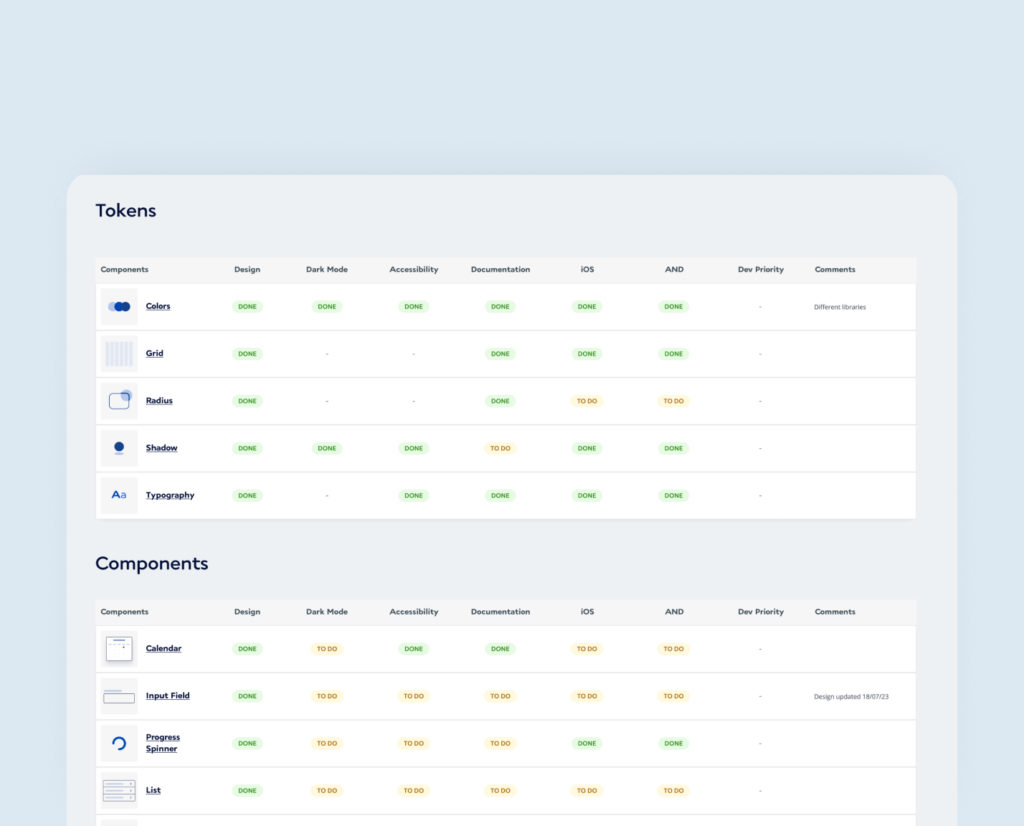The width and height of the screenshot is (1024, 826).
Task: Click the List component thumbnail icon
Action: point(119,790)
